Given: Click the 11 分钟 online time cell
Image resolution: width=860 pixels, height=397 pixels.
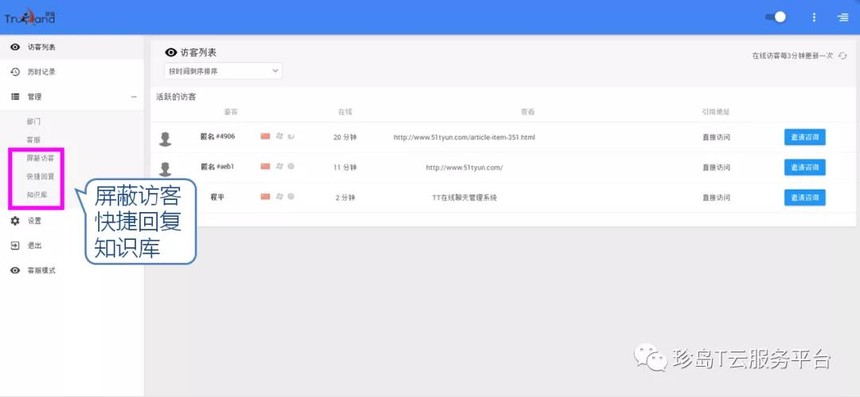Looking at the screenshot, I should (x=345, y=168).
